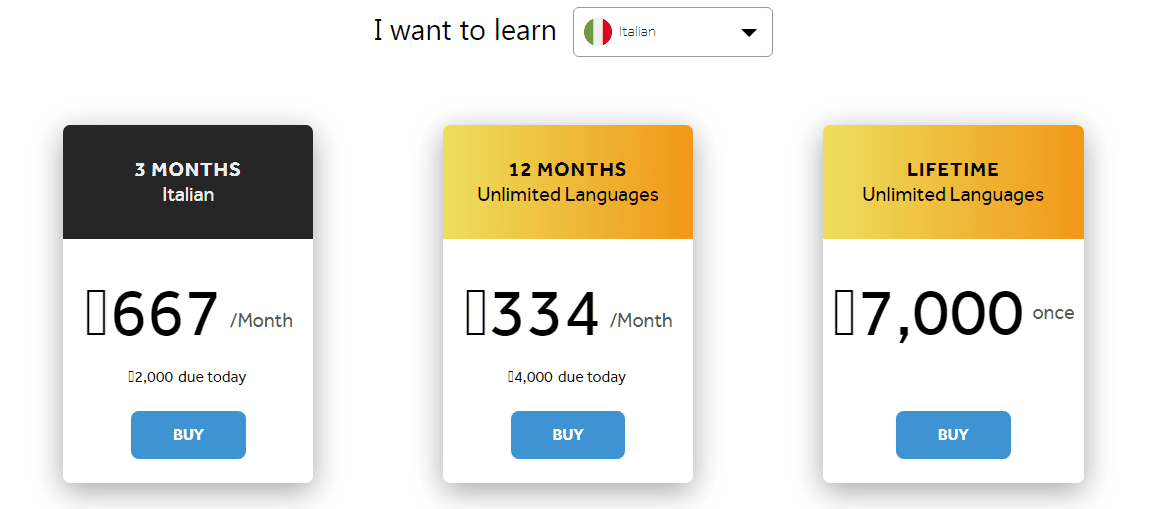The image size is (1160, 509).
Task: Click 'Italian' text inside the dropdown
Action: click(x=637, y=32)
